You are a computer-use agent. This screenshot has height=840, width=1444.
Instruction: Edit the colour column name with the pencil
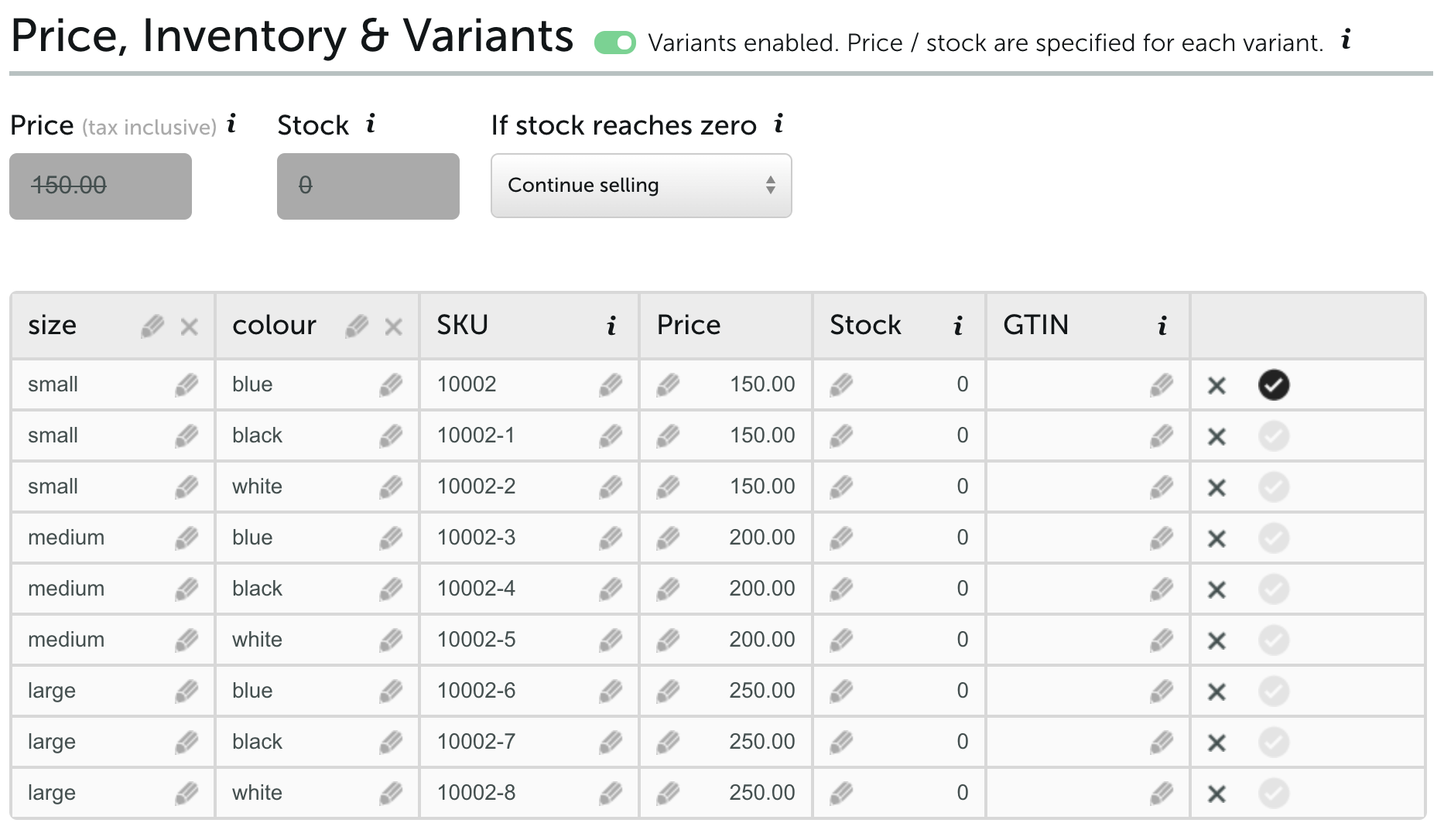(x=357, y=326)
